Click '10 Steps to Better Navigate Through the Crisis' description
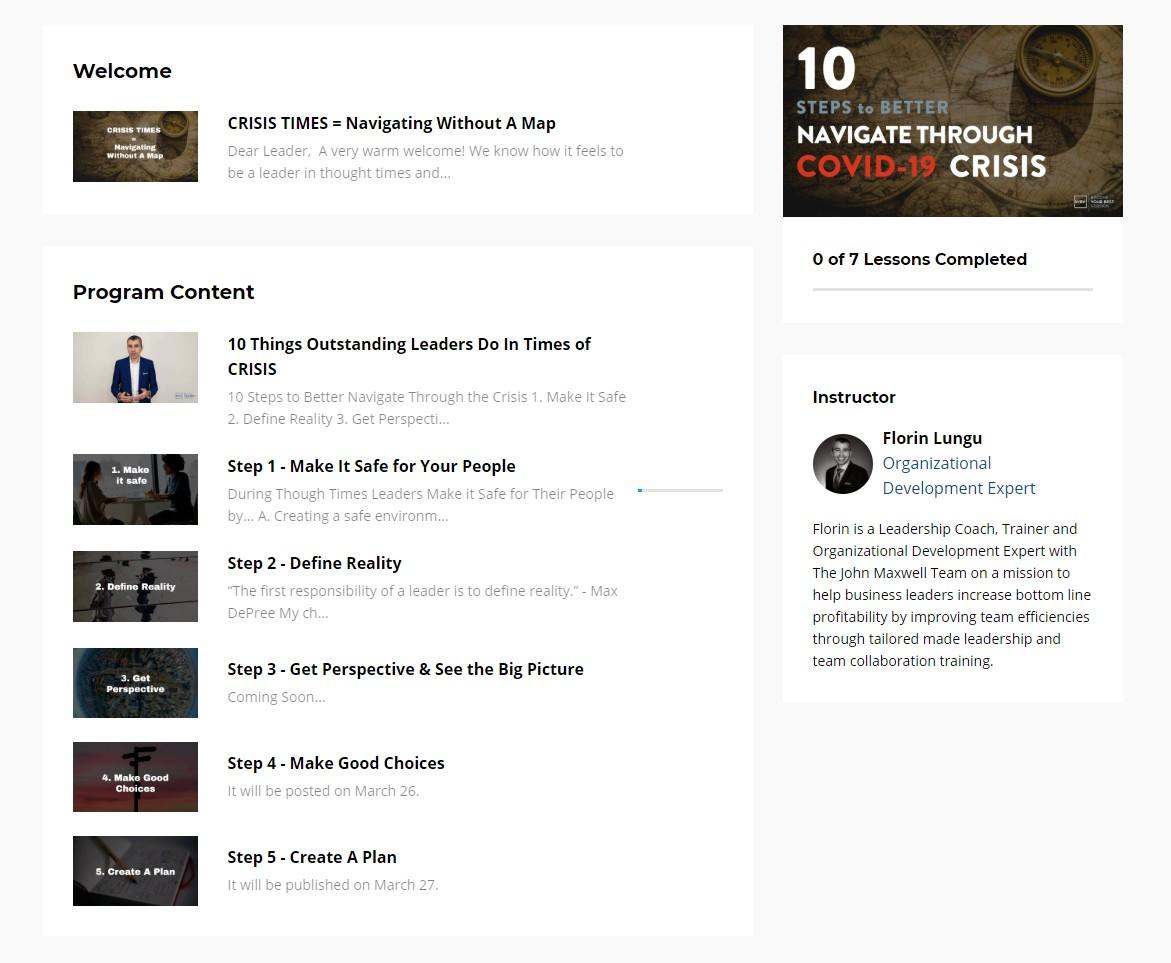1171x963 pixels. pos(426,408)
